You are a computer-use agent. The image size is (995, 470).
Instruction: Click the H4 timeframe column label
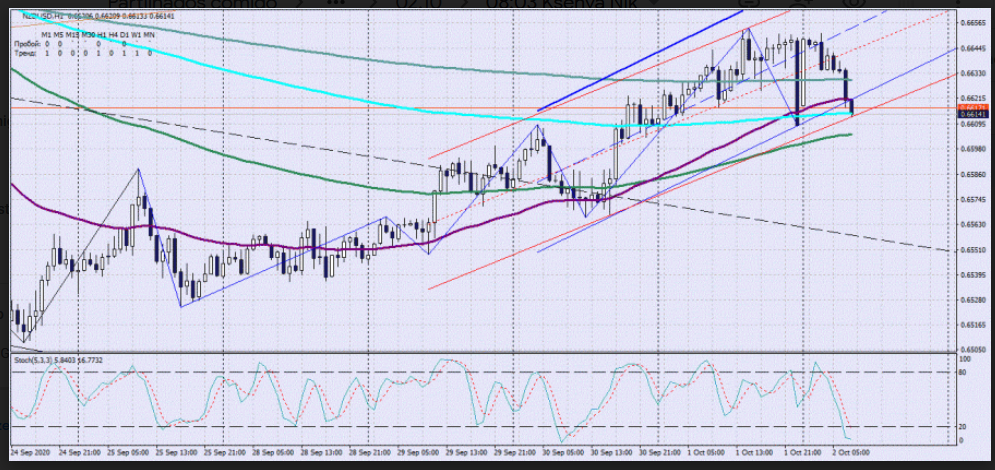click(x=112, y=34)
